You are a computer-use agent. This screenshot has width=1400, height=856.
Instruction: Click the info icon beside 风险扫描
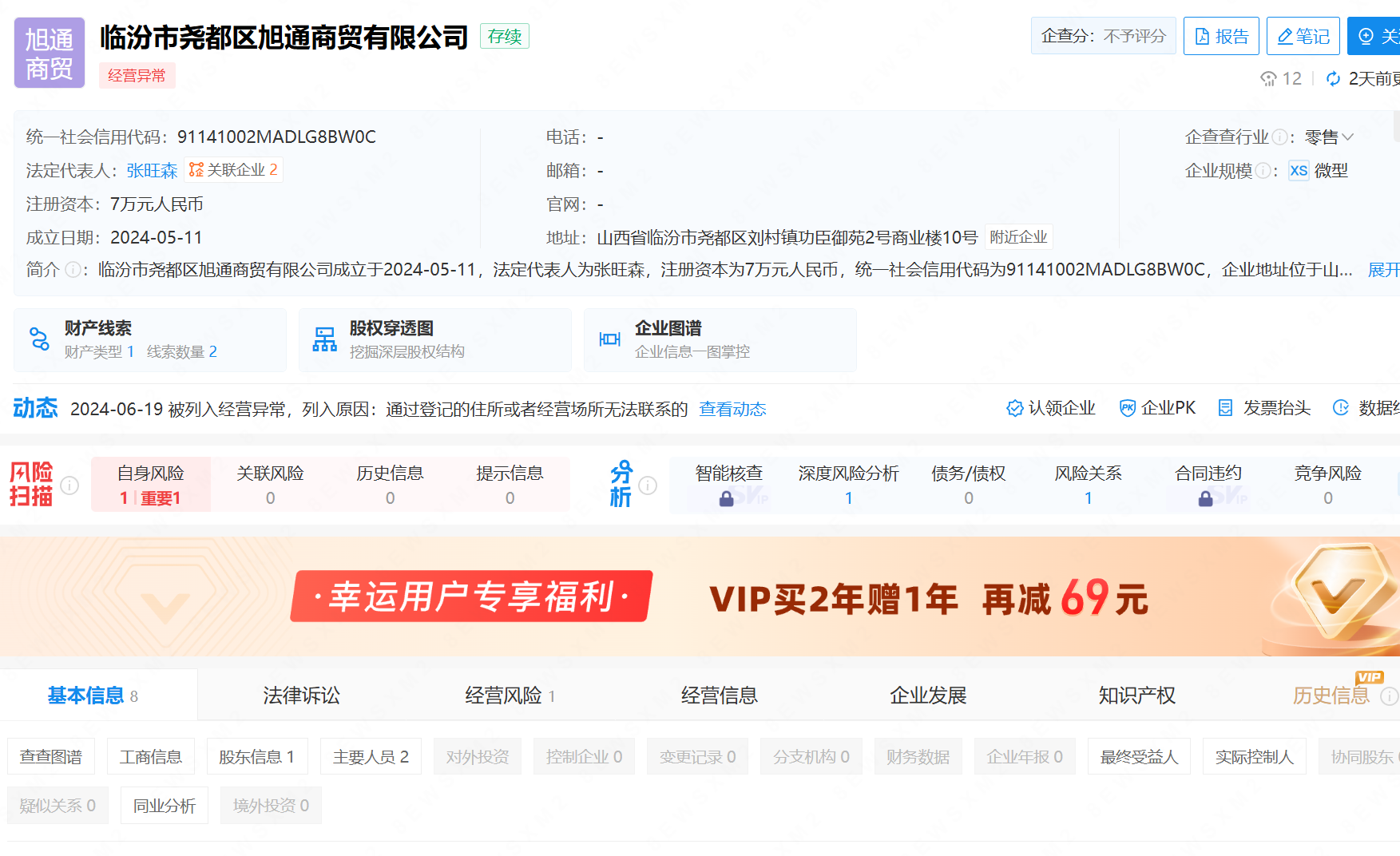[x=69, y=485]
